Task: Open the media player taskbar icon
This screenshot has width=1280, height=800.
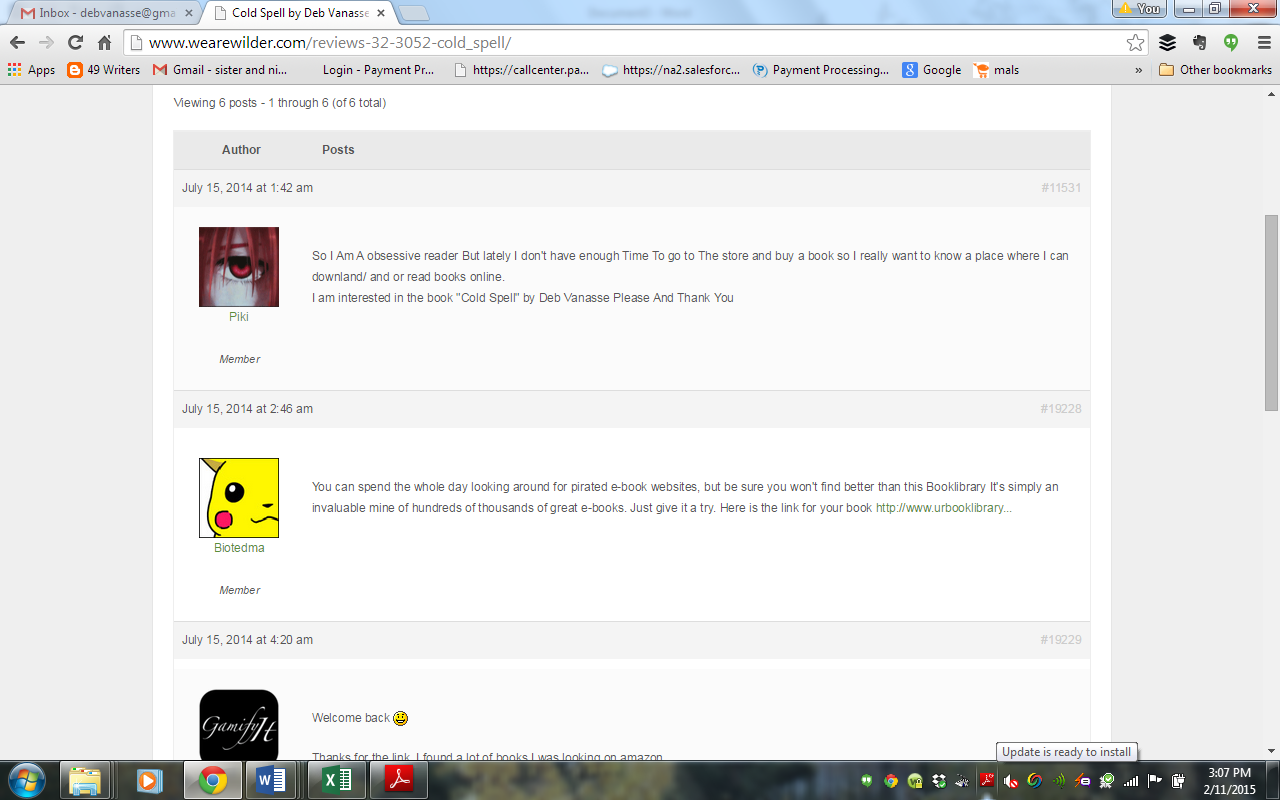Action: click(149, 780)
